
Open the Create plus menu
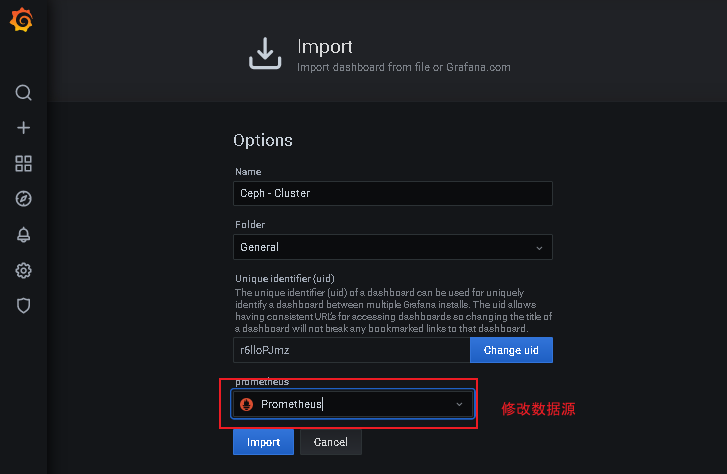click(x=23, y=128)
